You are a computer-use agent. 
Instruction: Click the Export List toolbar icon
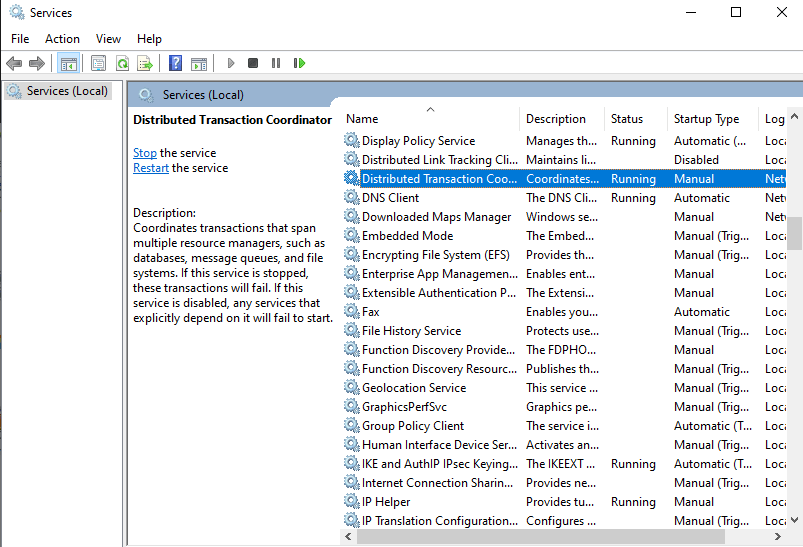pos(144,63)
